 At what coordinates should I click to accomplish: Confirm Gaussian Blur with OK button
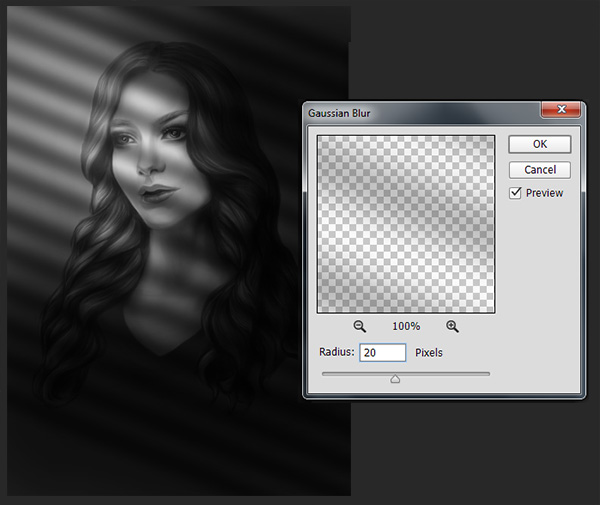pos(540,144)
